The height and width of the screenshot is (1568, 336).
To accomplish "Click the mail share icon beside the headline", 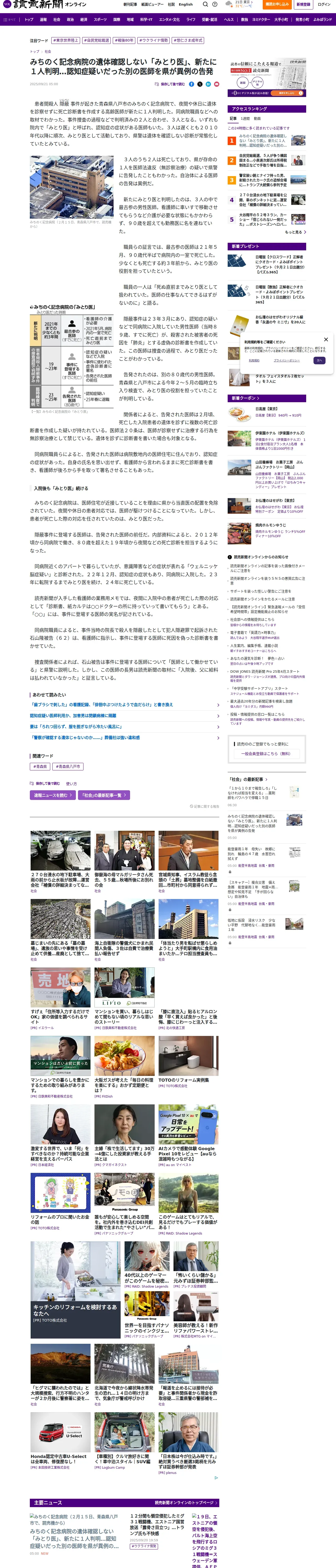I will [216, 84].
